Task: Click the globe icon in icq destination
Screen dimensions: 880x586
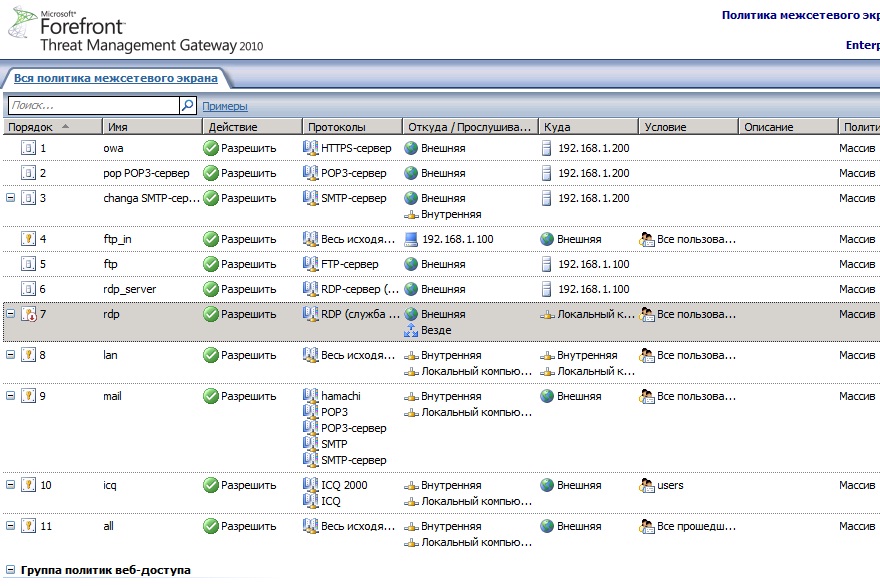Action: pyautogui.click(x=547, y=485)
